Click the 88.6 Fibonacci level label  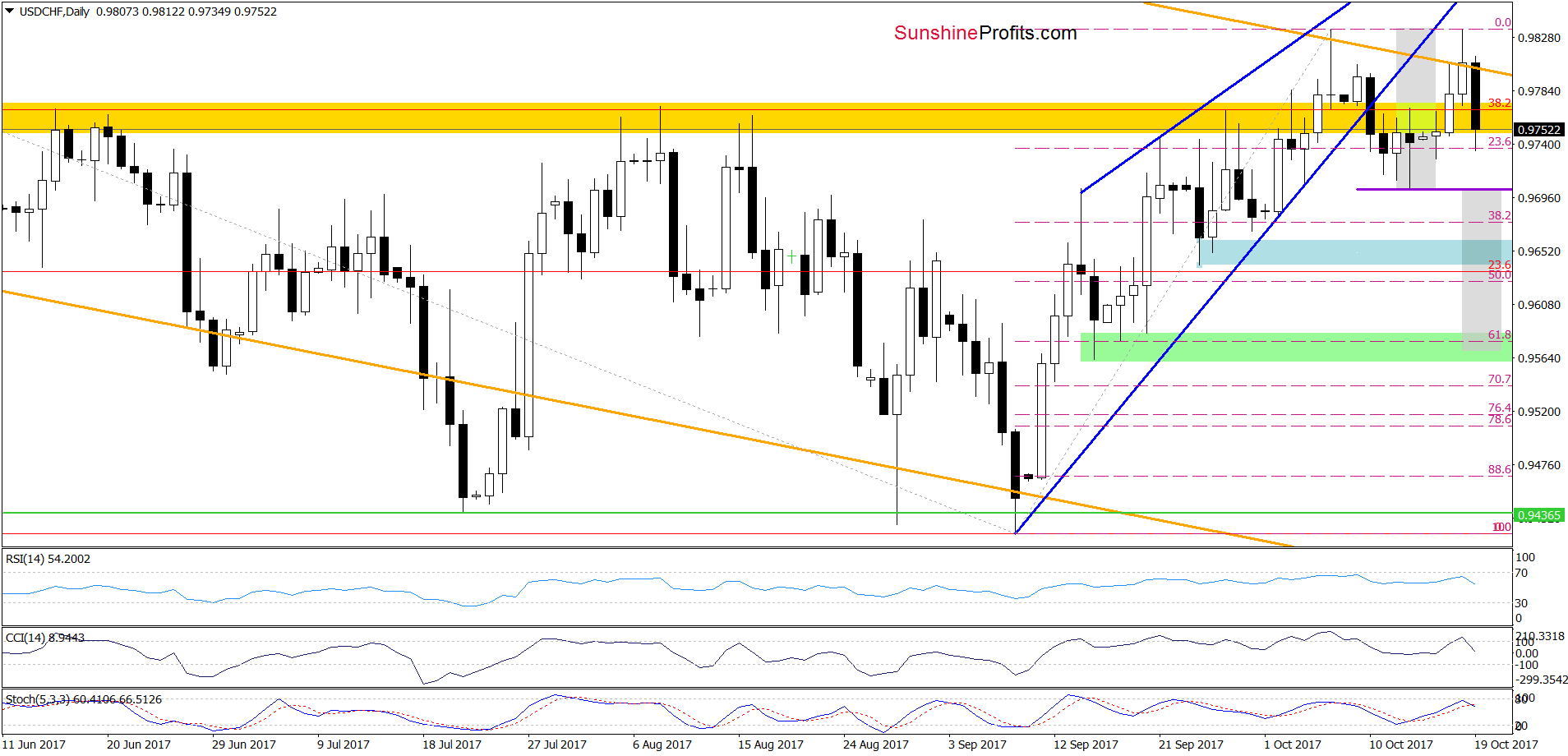click(1500, 470)
